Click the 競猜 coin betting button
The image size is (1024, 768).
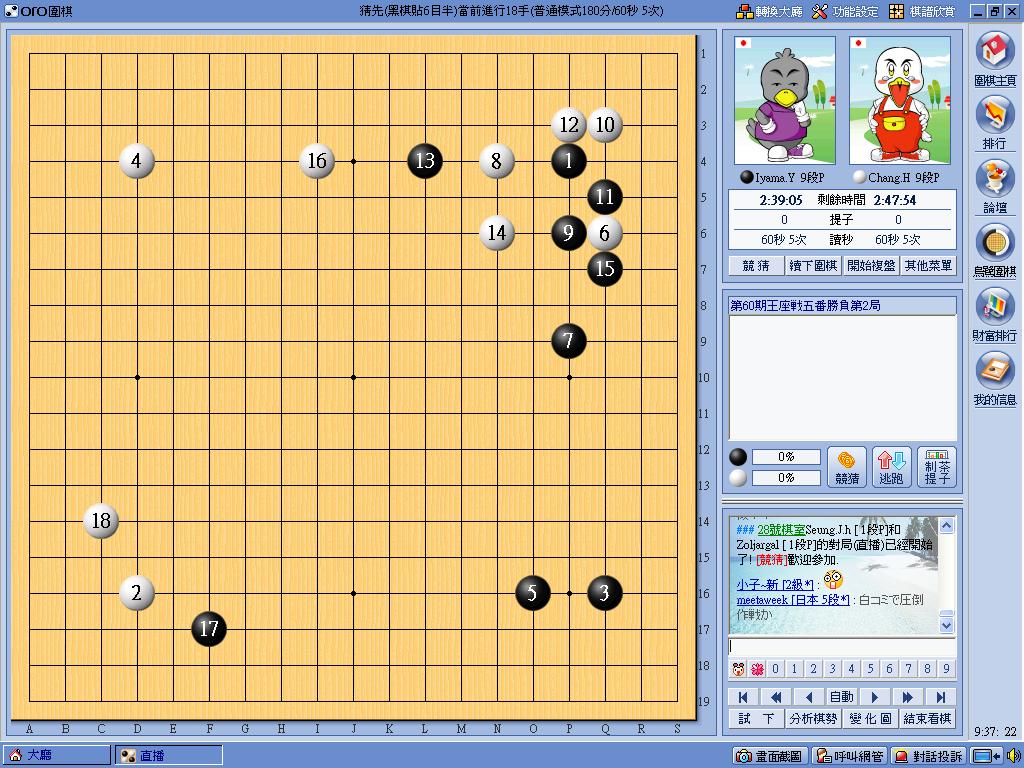pyautogui.click(x=847, y=467)
